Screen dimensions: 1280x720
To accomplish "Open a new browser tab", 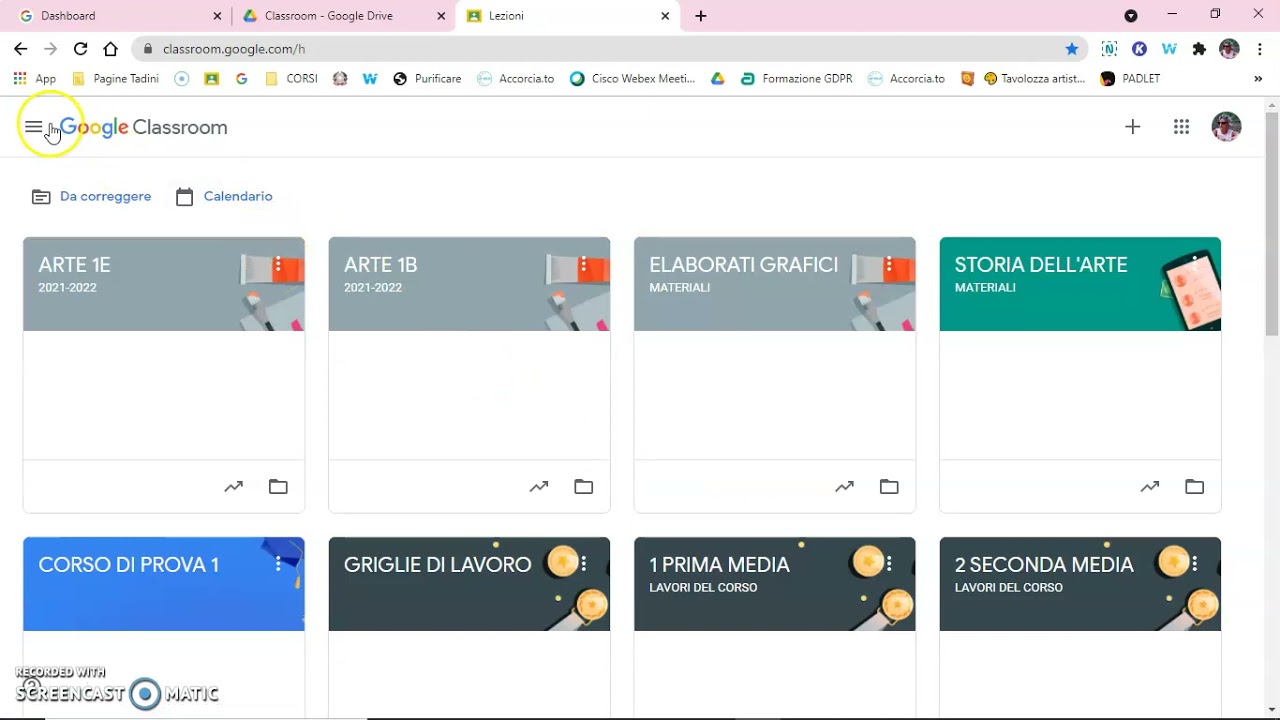I will [x=701, y=16].
